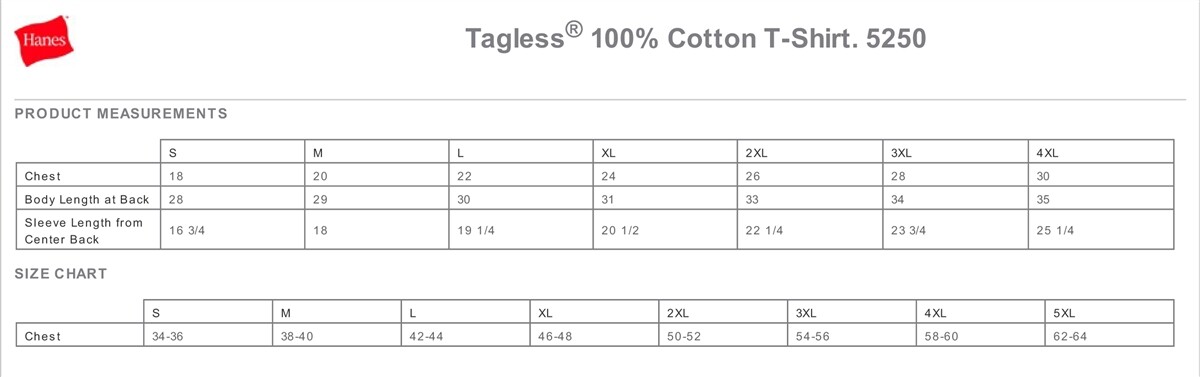Click the 20 1/2 sleeve length cell
Image resolution: width=1200 pixels, height=377 pixels.
coord(666,230)
